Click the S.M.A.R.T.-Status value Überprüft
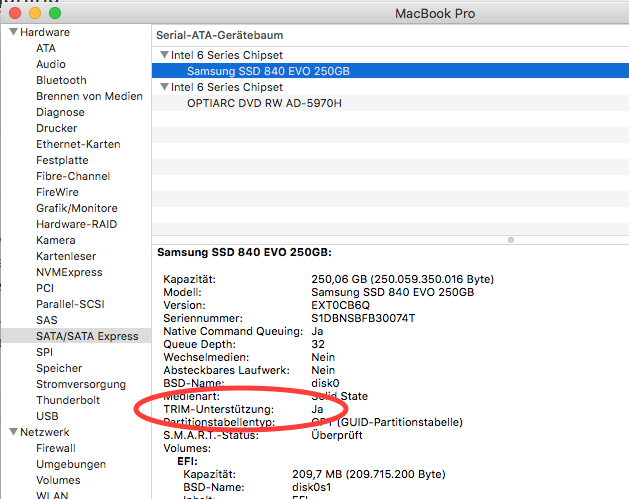629x499 pixels. pyautogui.click(x=337, y=435)
